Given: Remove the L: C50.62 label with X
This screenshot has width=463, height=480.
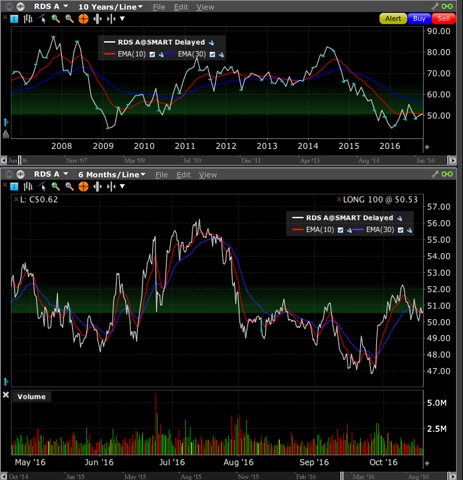Looking at the screenshot, I should pyautogui.click(x=16, y=199).
